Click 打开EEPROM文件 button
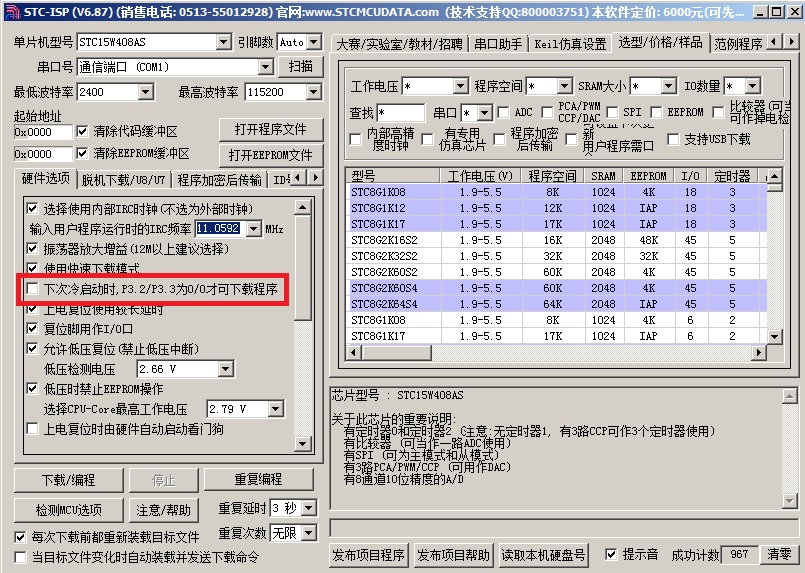This screenshot has width=805, height=573. [x=271, y=155]
